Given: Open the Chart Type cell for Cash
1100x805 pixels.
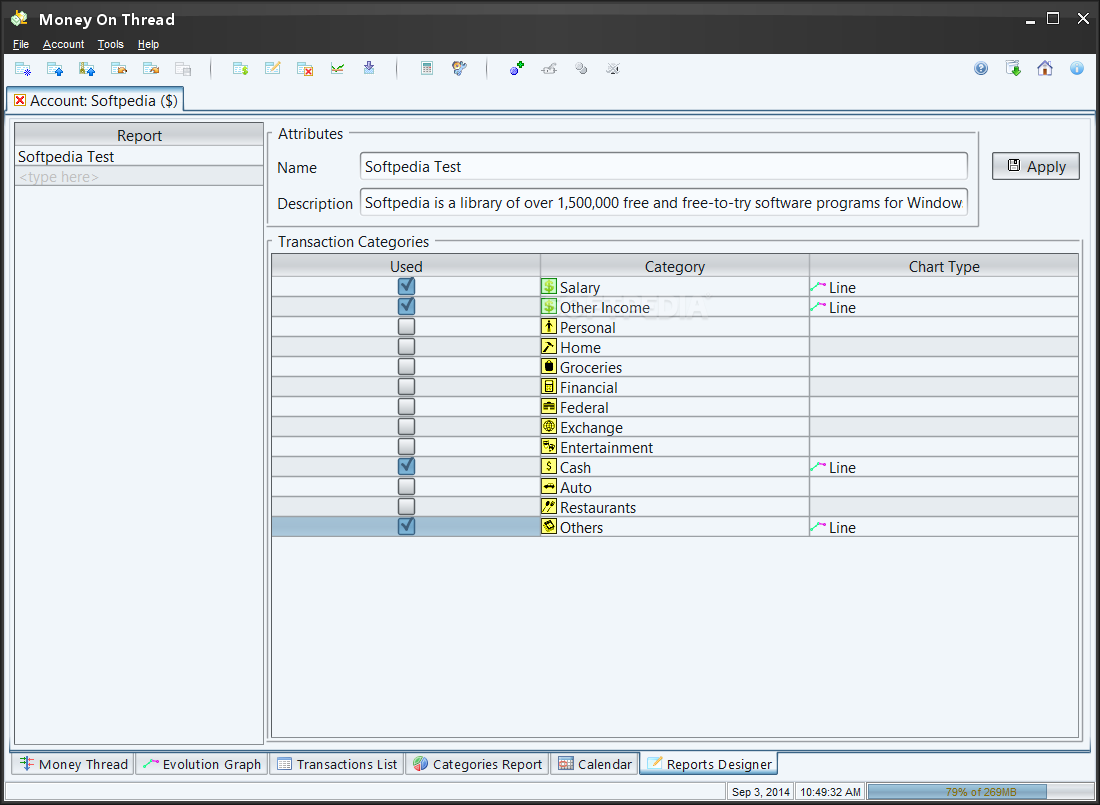Looking at the screenshot, I should pyautogui.click(x=943, y=467).
